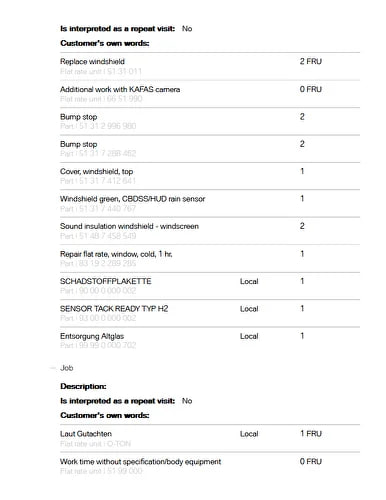The width and height of the screenshot is (386, 500).
Task: Collapse the Job section dash icon
Action: (53, 368)
